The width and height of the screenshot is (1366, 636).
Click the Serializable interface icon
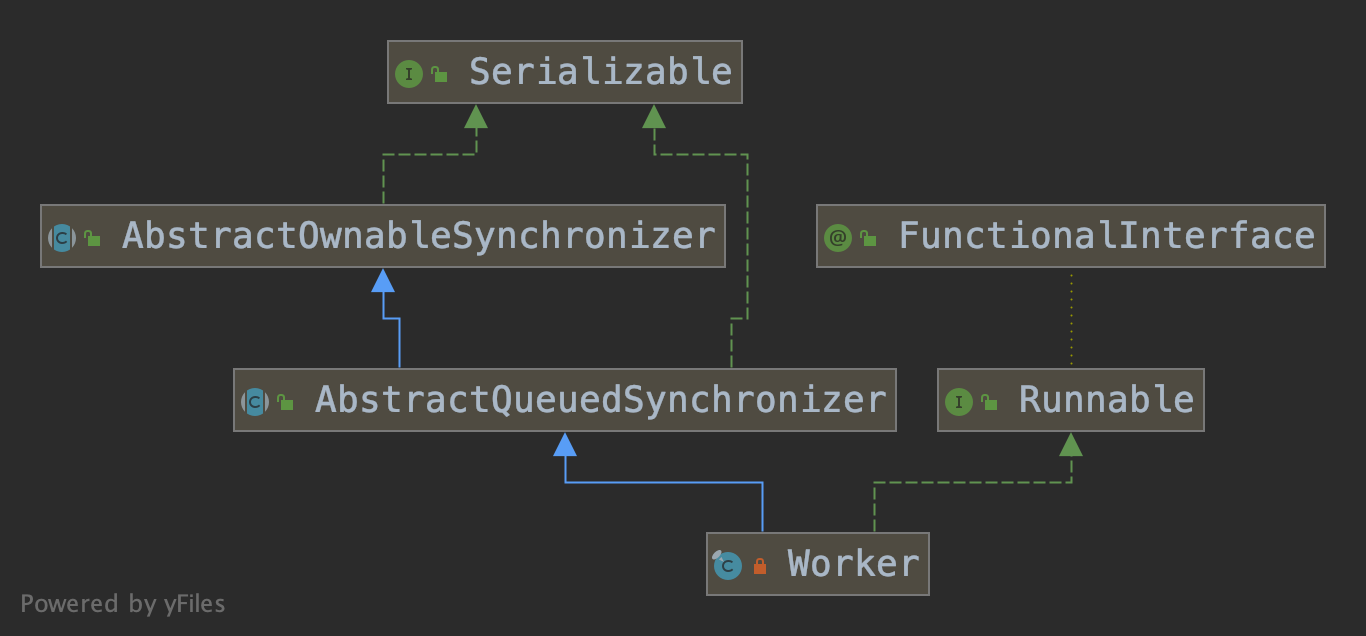409,73
